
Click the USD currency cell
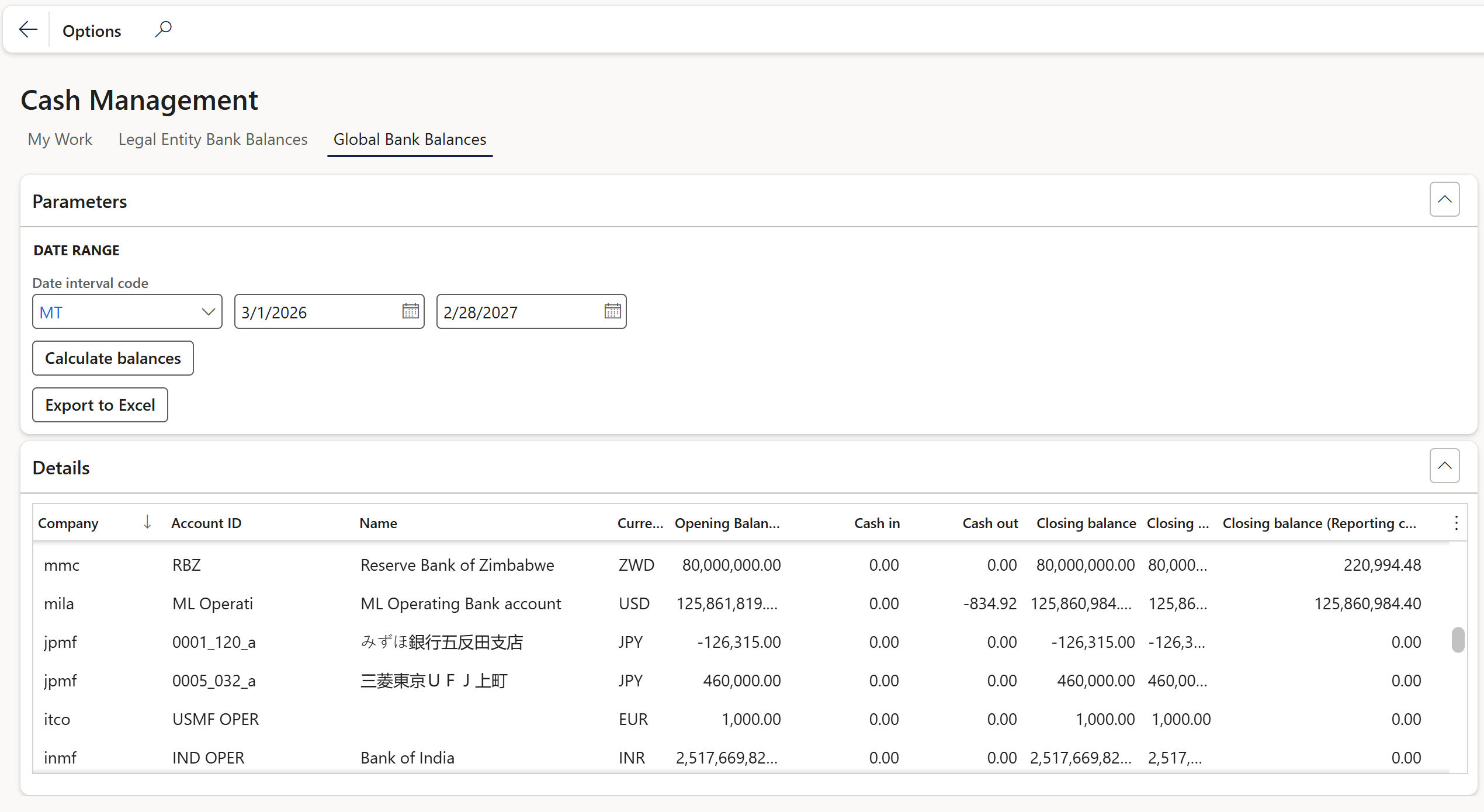tap(634, 603)
